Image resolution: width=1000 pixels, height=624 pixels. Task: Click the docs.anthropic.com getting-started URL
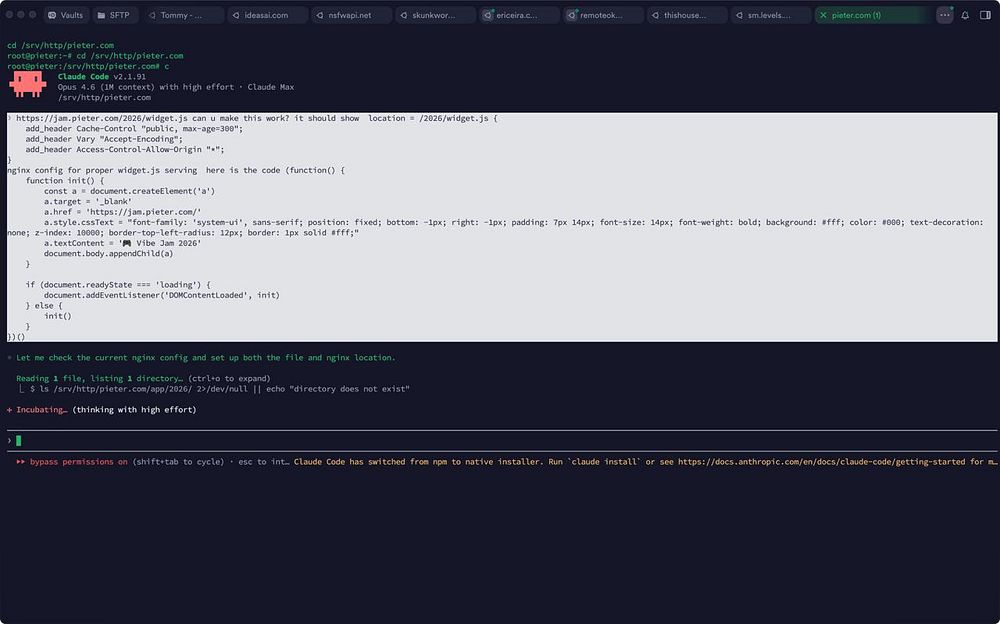coord(821,461)
